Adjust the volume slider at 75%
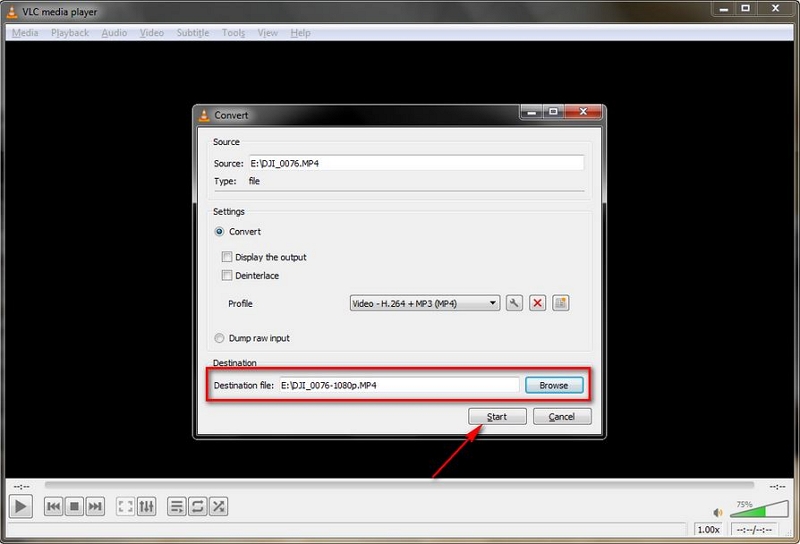 [760, 509]
